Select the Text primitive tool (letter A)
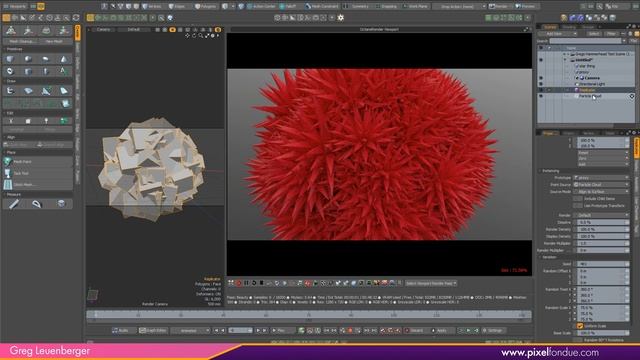The image size is (640, 360). pyautogui.click(x=64, y=71)
